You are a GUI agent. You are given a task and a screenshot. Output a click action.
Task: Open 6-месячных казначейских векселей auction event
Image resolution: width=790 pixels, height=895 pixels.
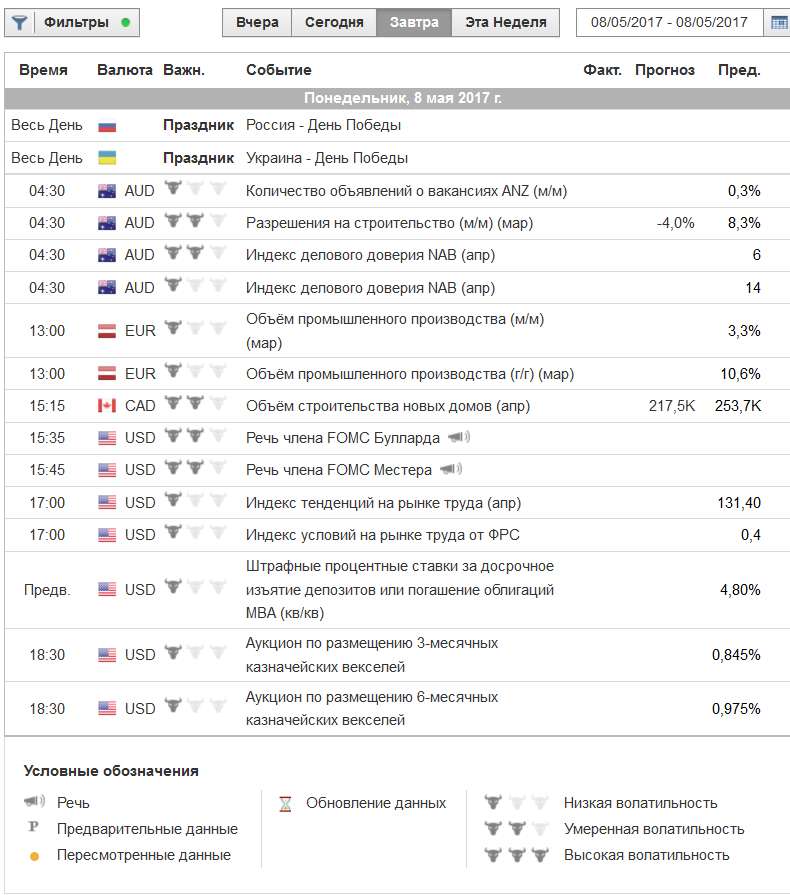point(372,709)
